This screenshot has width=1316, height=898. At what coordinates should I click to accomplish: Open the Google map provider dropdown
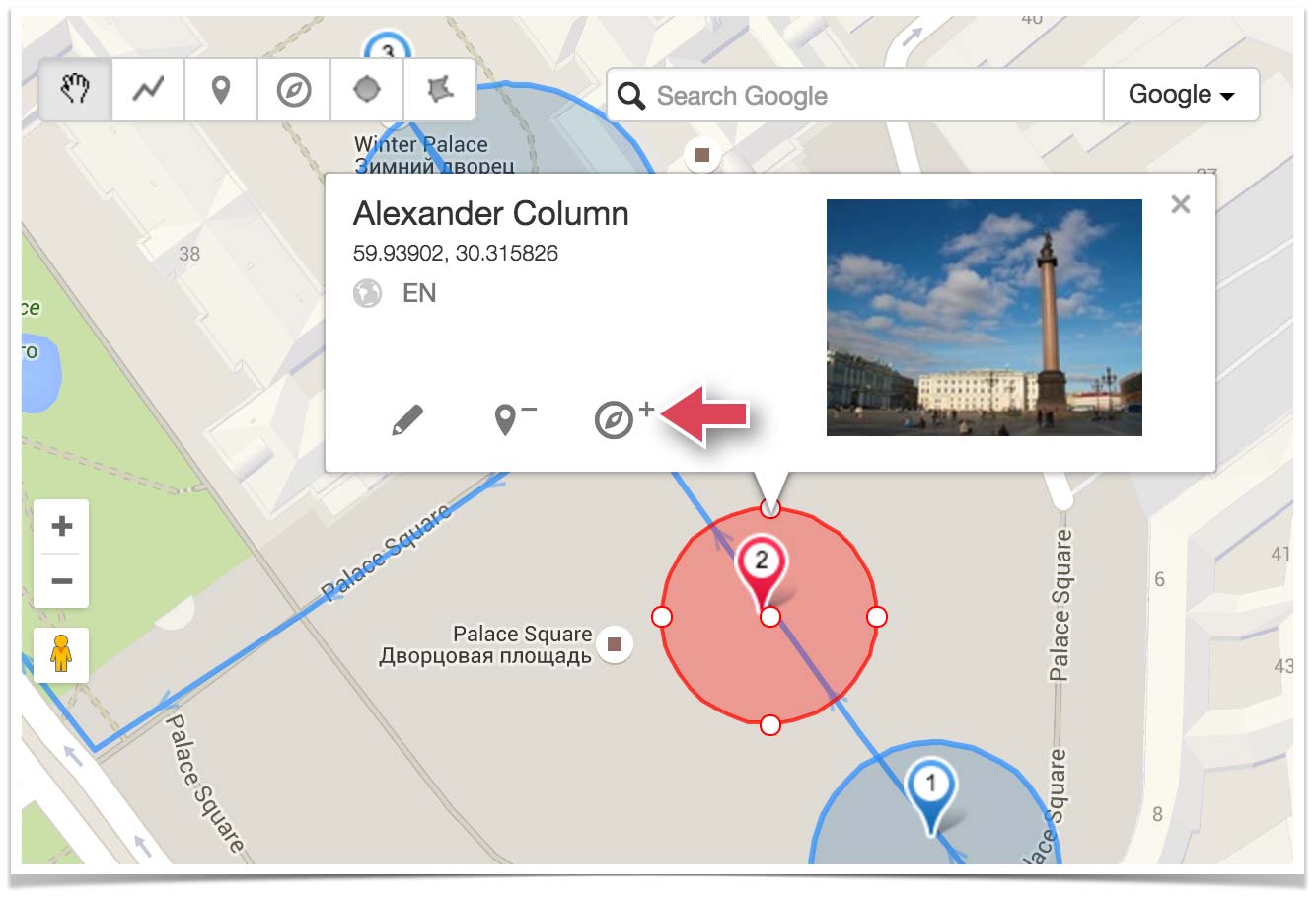point(1181,95)
